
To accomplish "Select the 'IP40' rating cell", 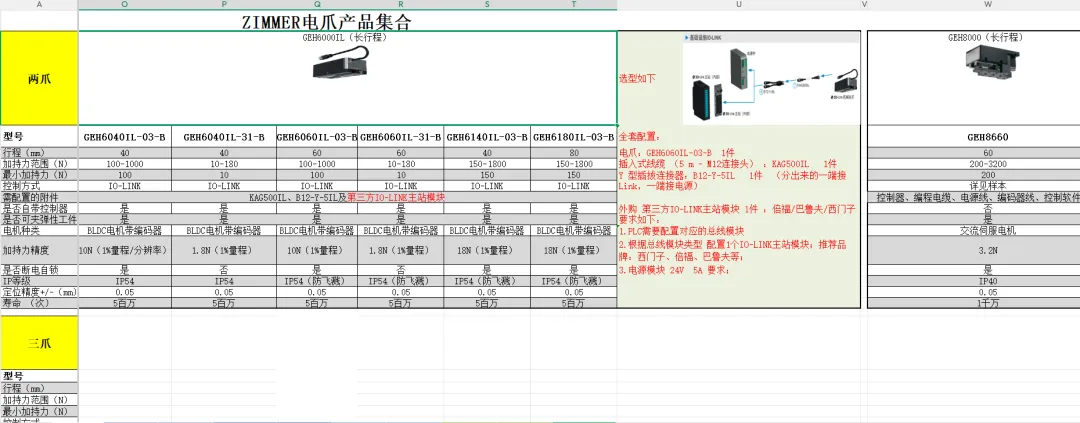I will pyautogui.click(x=987, y=281).
